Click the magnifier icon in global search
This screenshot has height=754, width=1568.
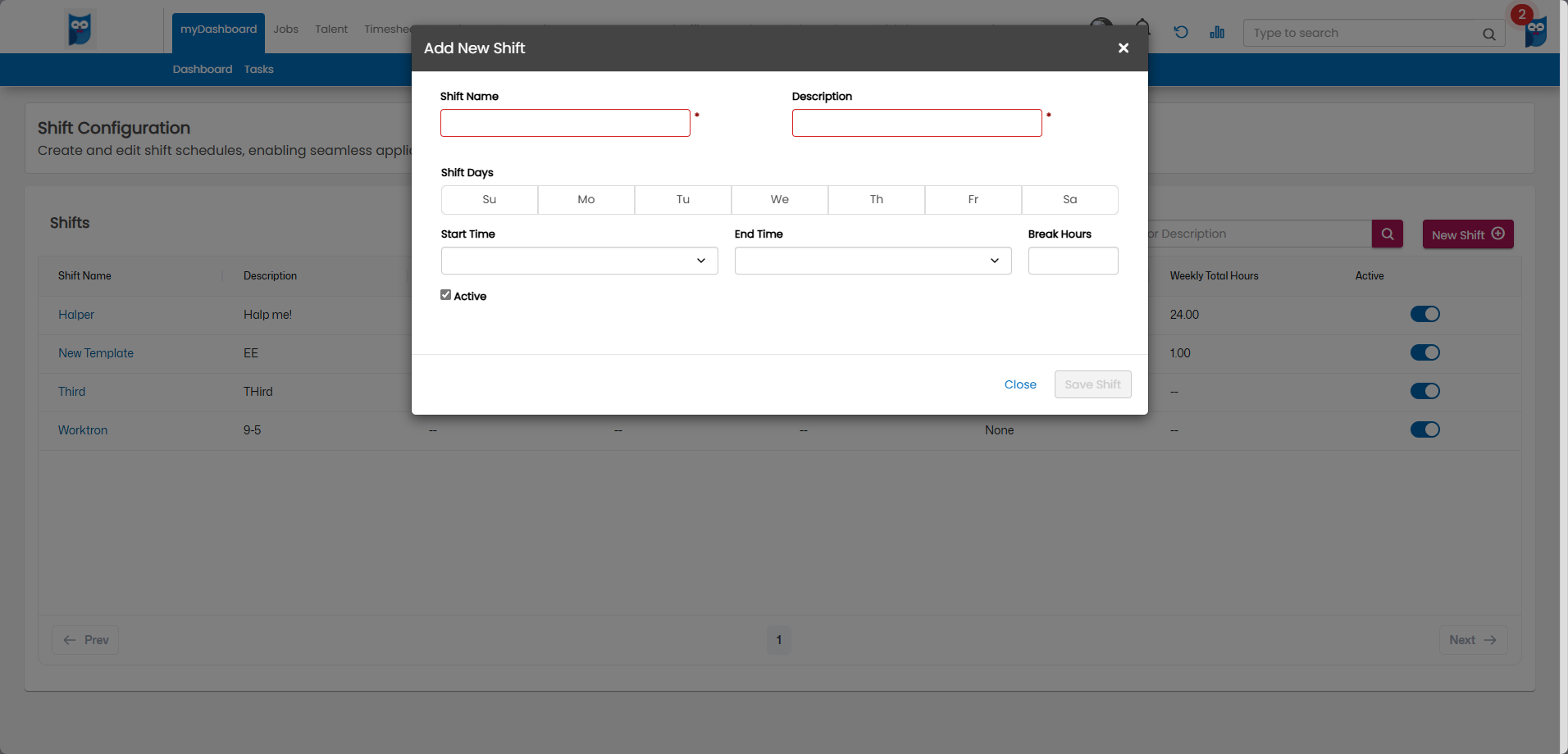click(x=1488, y=34)
